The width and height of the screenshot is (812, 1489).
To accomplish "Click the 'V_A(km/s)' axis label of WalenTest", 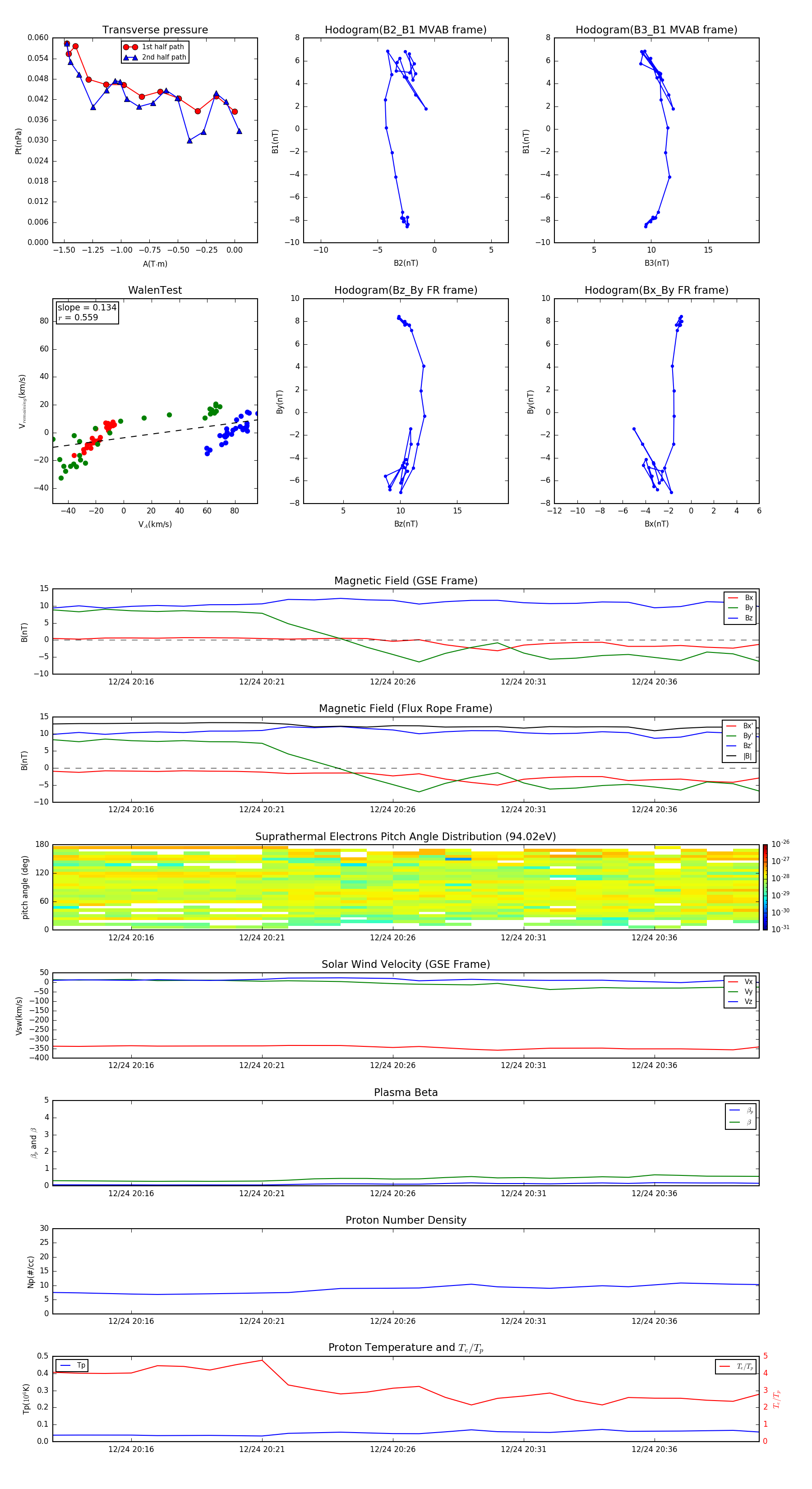I will click(155, 524).
